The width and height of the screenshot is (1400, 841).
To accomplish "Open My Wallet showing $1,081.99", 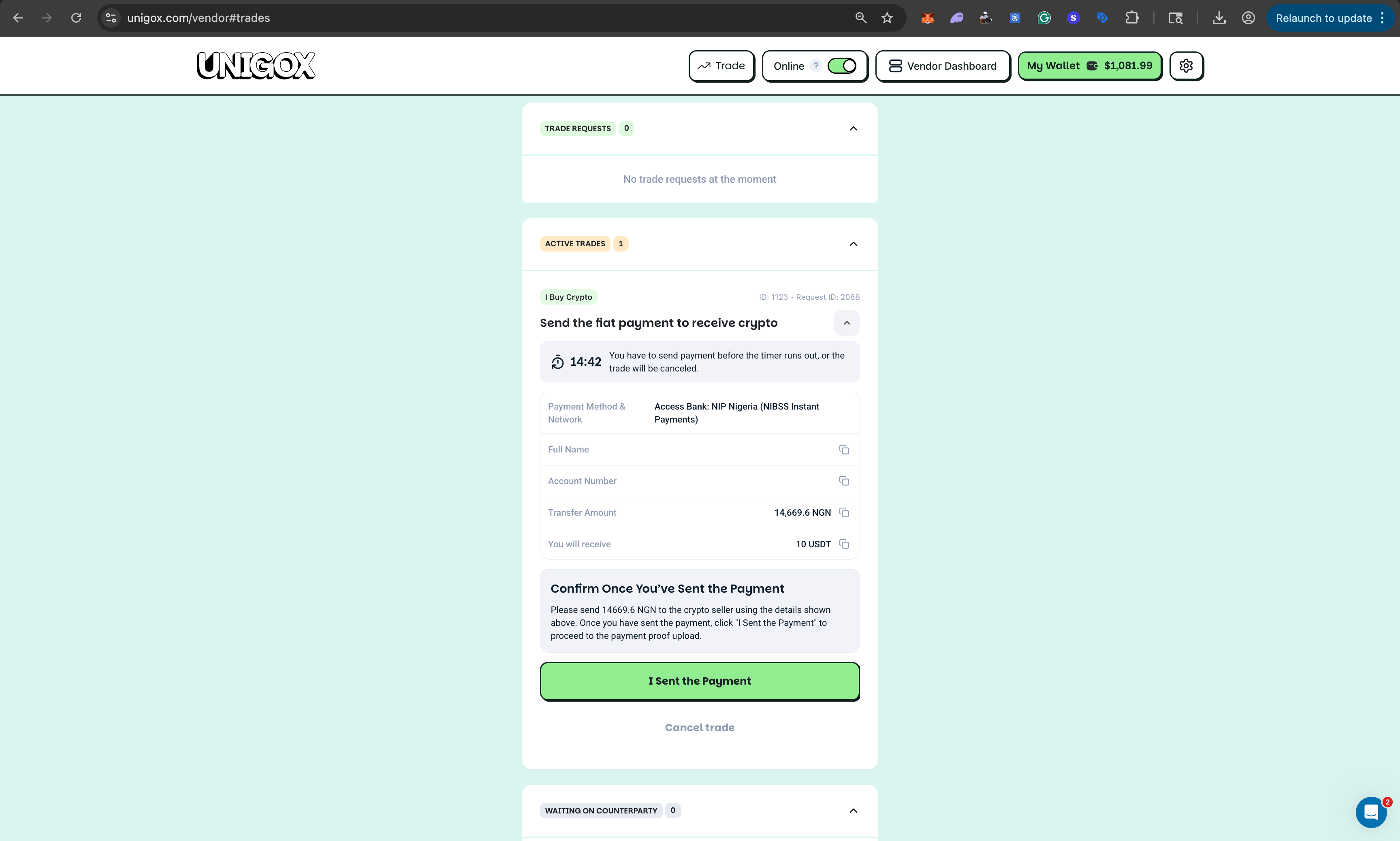I will tap(1090, 66).
